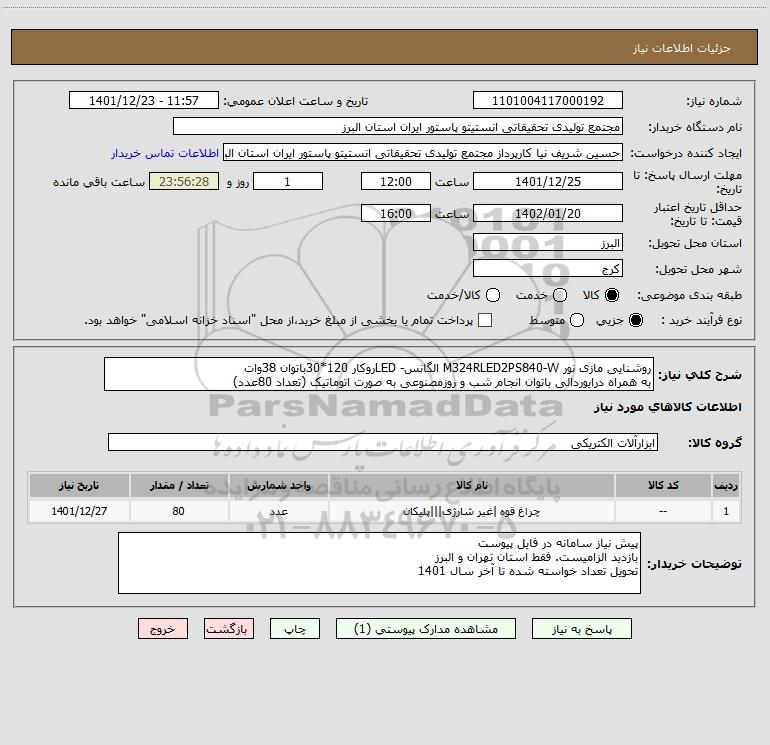Image resolution: width=770 pixels, height=745 pixels.
Task: Click the کد کالا column header
Action: tap(663, 486)
